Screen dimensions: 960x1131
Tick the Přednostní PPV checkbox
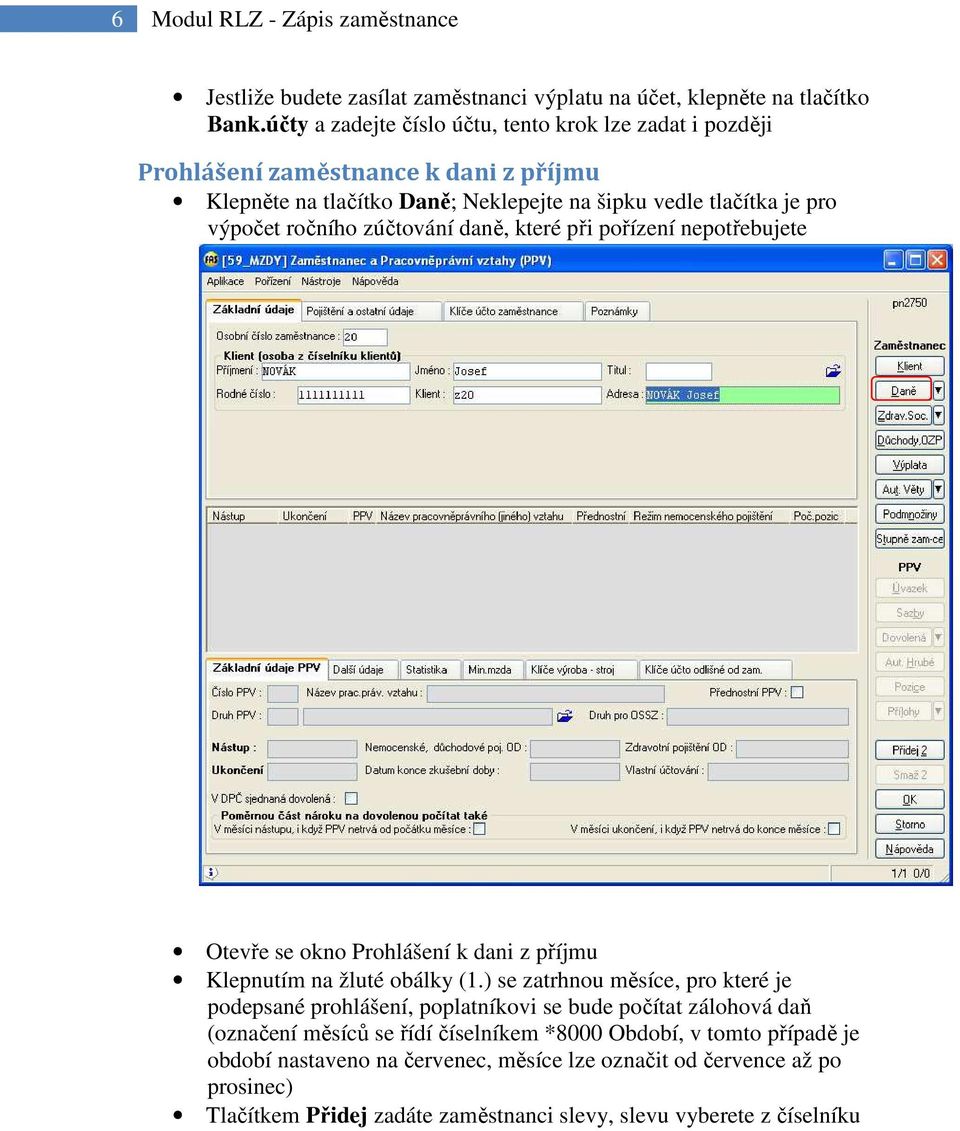click(797, 692)
